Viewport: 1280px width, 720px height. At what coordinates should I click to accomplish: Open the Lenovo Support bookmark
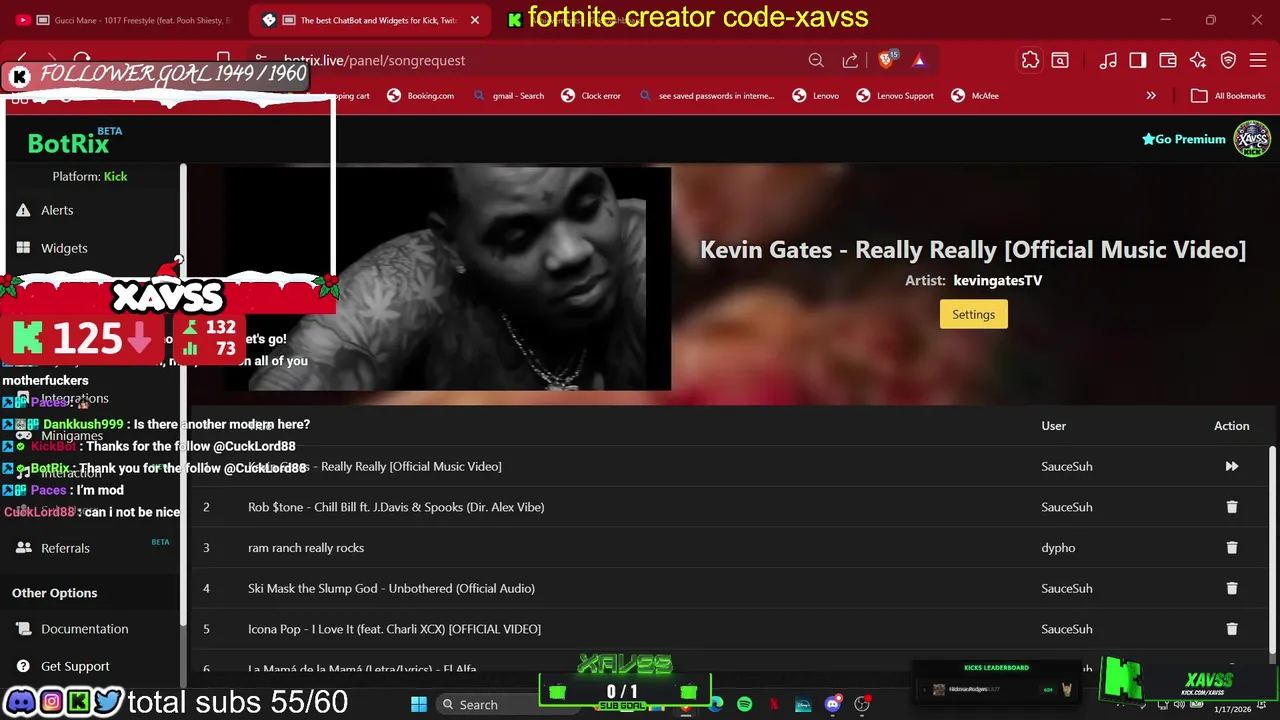(895, 96)
